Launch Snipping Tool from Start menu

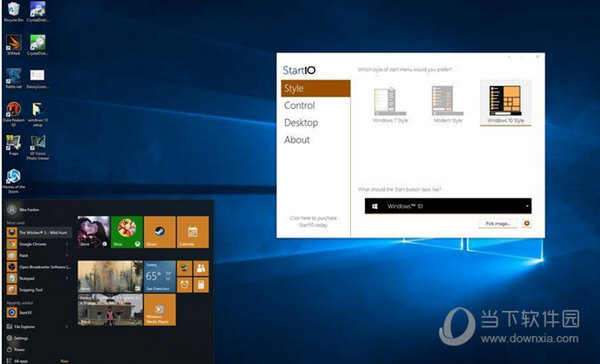click(39, 290)
